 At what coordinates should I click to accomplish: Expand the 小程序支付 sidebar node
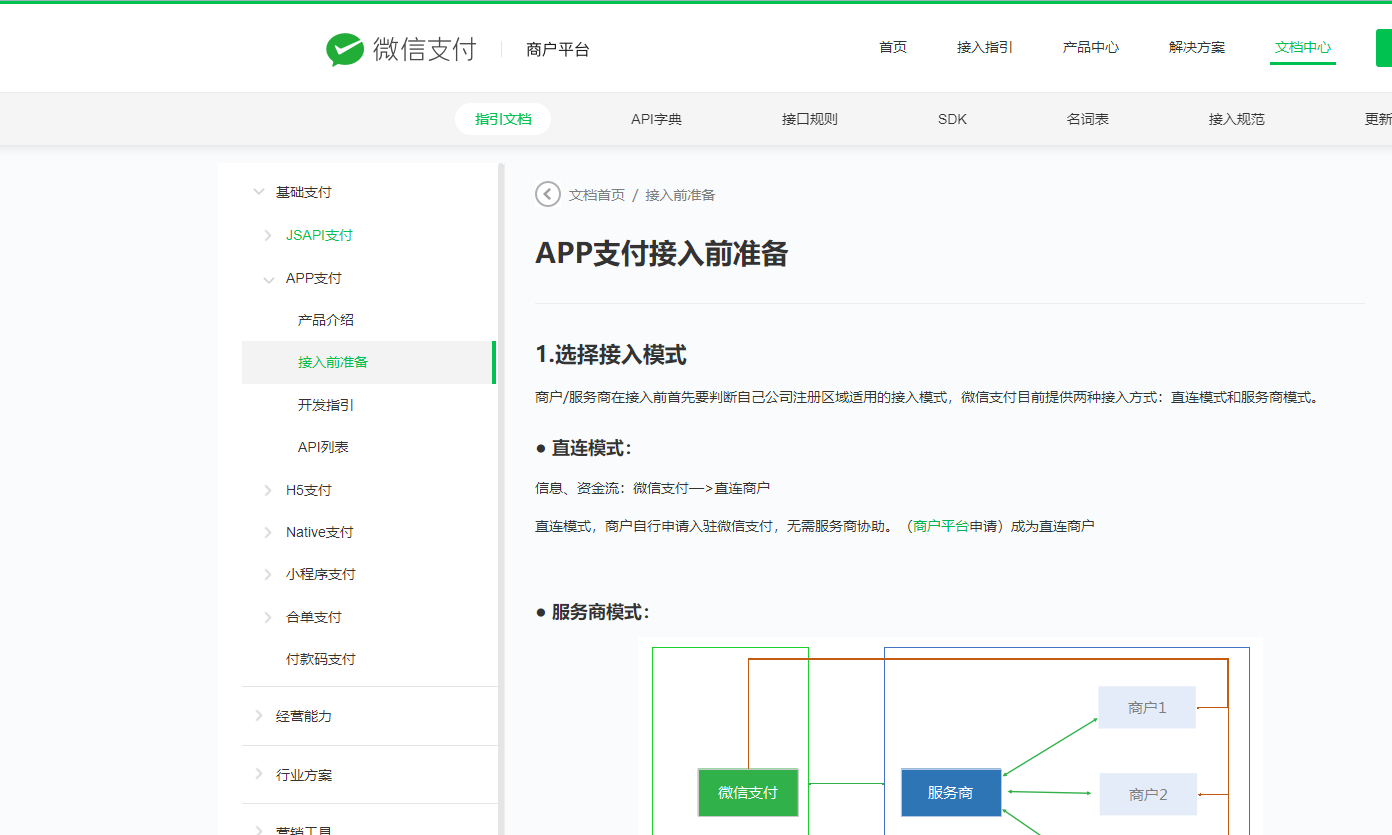pos(268,574)
